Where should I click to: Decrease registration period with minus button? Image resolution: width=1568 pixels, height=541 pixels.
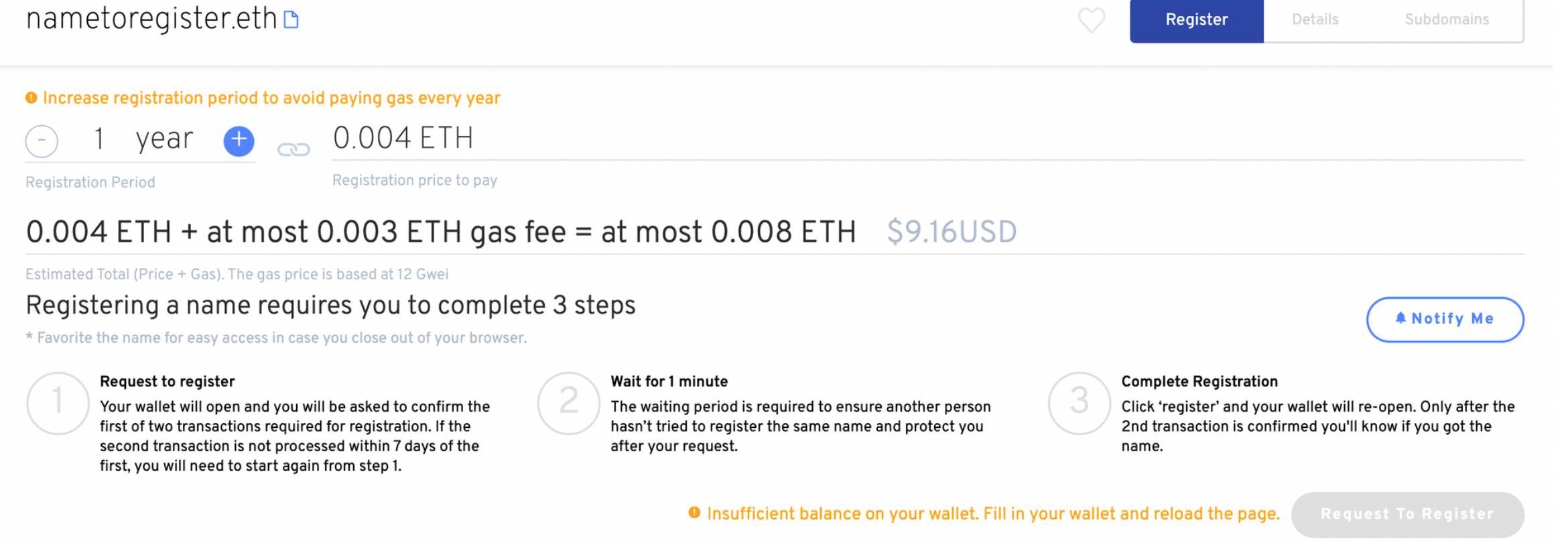click(x=42, y=141)
